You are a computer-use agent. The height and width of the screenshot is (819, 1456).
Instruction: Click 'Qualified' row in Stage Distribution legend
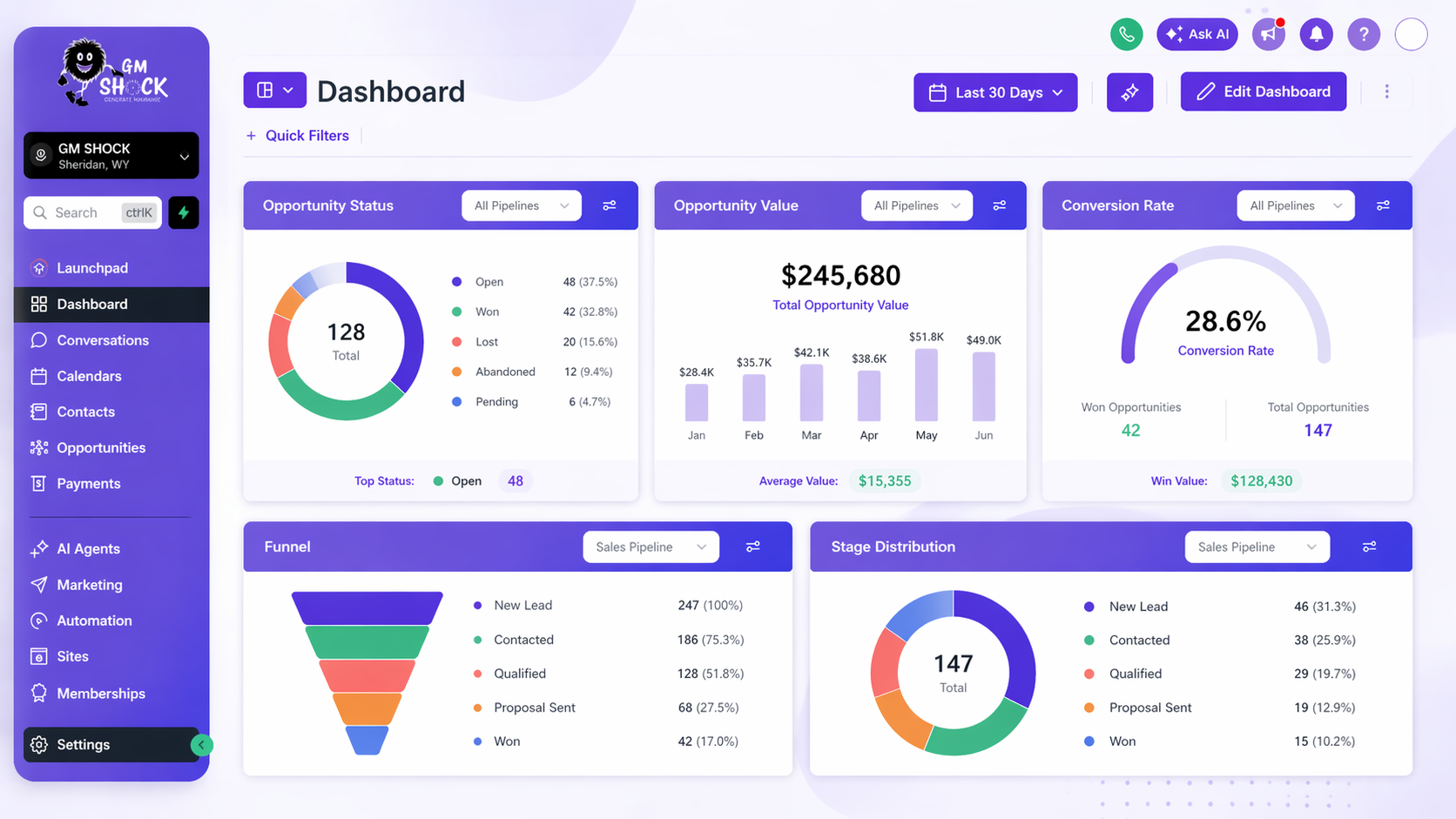click(1219, 674)
